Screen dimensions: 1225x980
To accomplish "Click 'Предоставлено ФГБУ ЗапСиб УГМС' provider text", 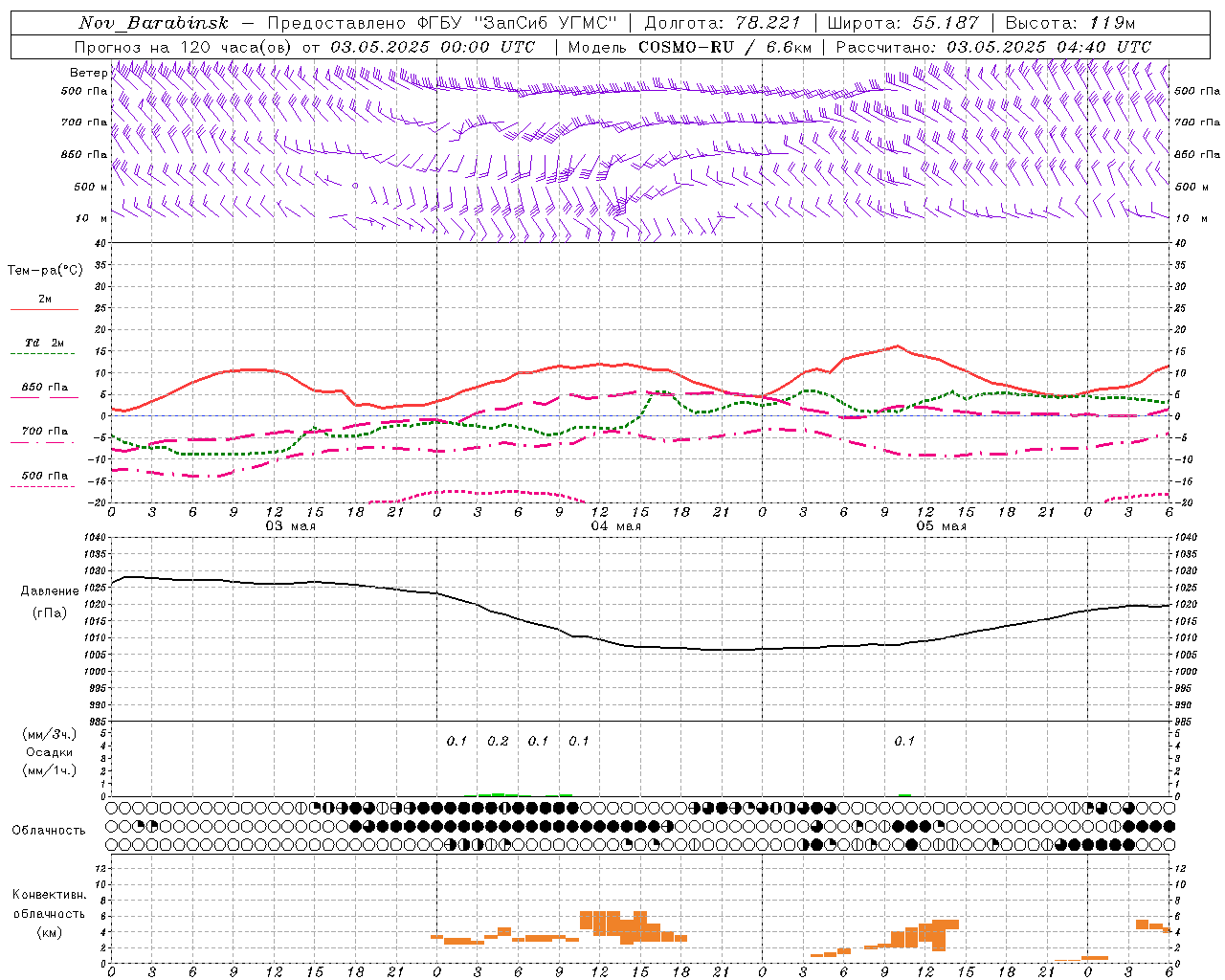I will click(442, 23).
